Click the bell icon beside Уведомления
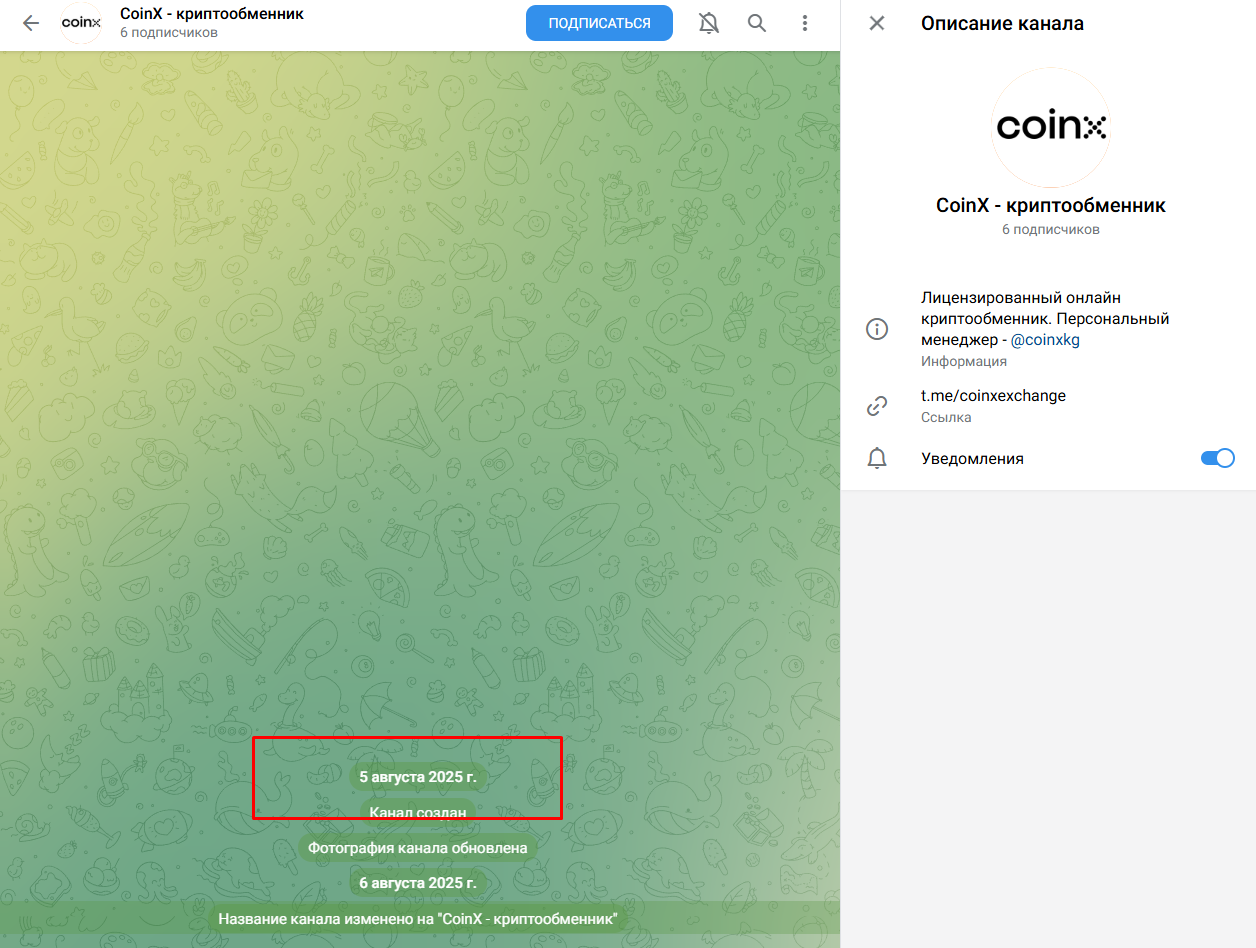The width and height of the screenshot is (1256, 948). [x=877, y=458]
